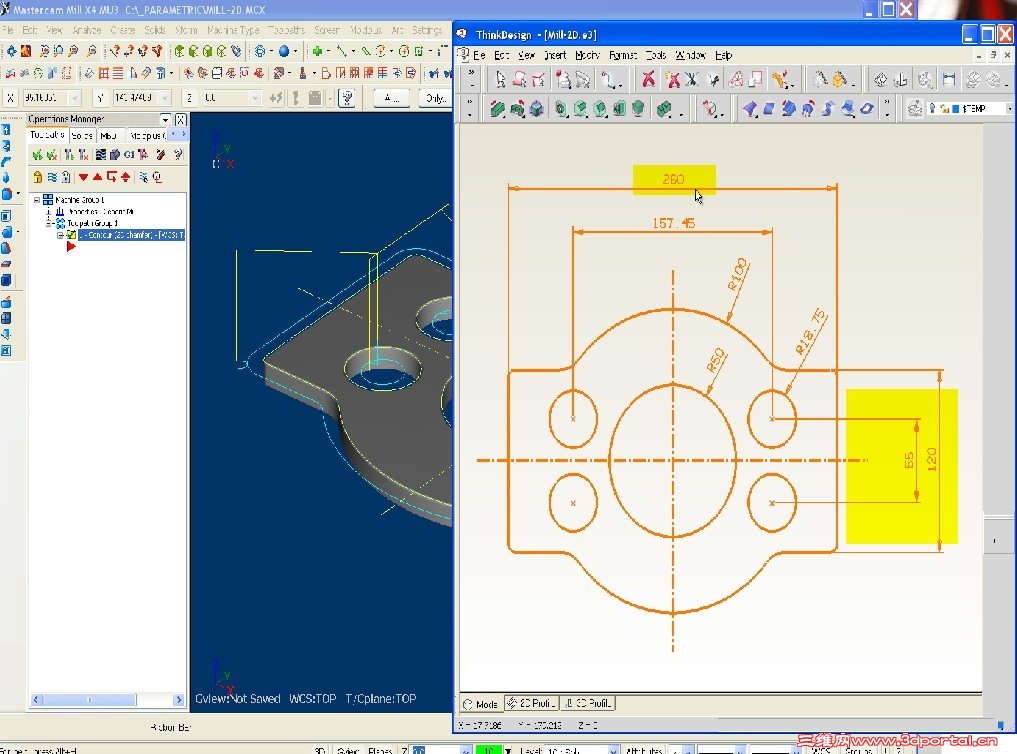The image size is (1017, 754).
Task: Click the help question mark in Operations Manager toolbar
Action: [178, 154]
